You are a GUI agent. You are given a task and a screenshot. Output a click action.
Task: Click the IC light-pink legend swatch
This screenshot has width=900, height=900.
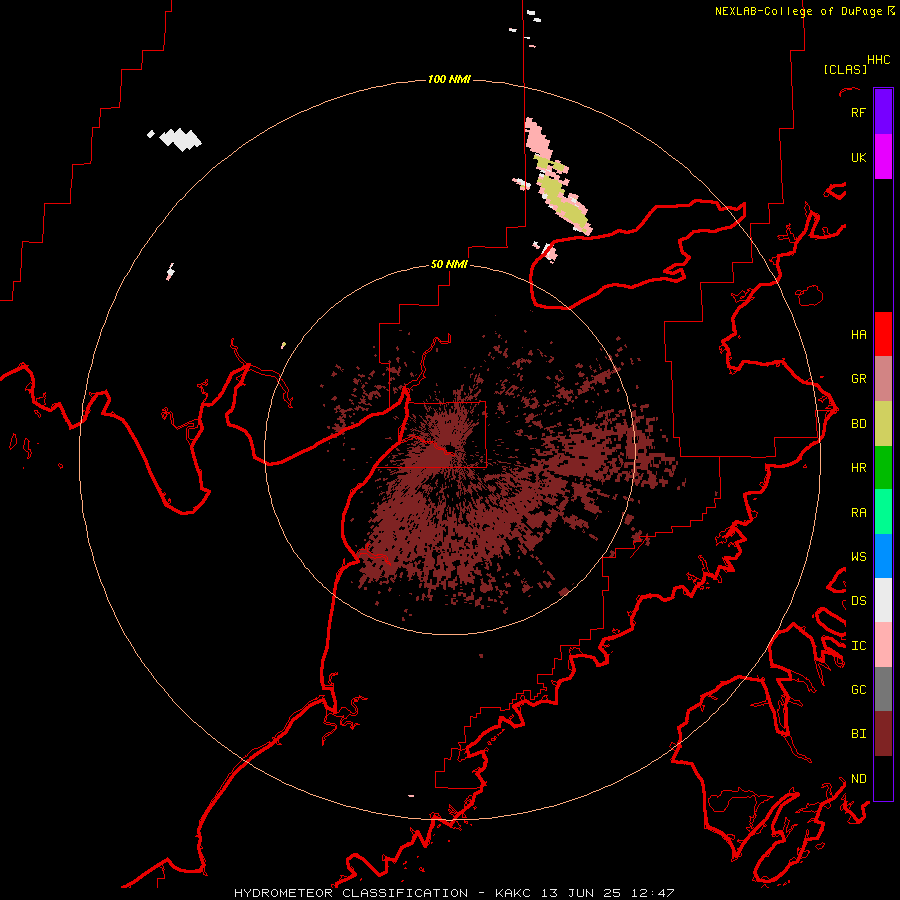883,645
